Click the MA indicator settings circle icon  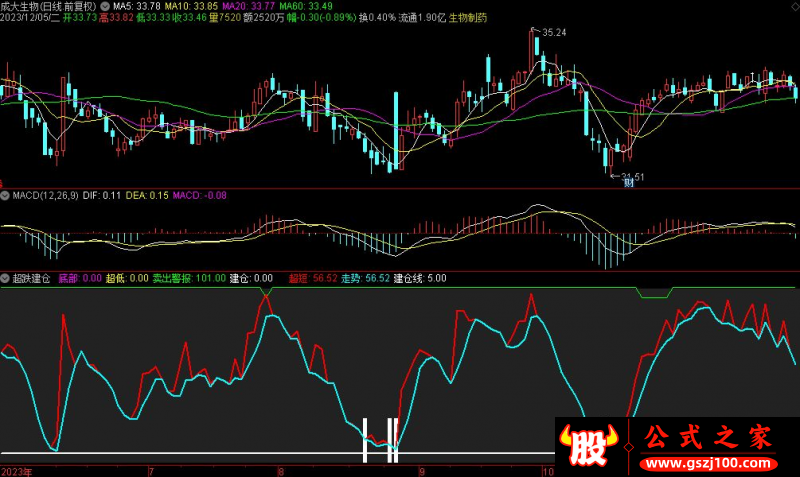(106, 6)
